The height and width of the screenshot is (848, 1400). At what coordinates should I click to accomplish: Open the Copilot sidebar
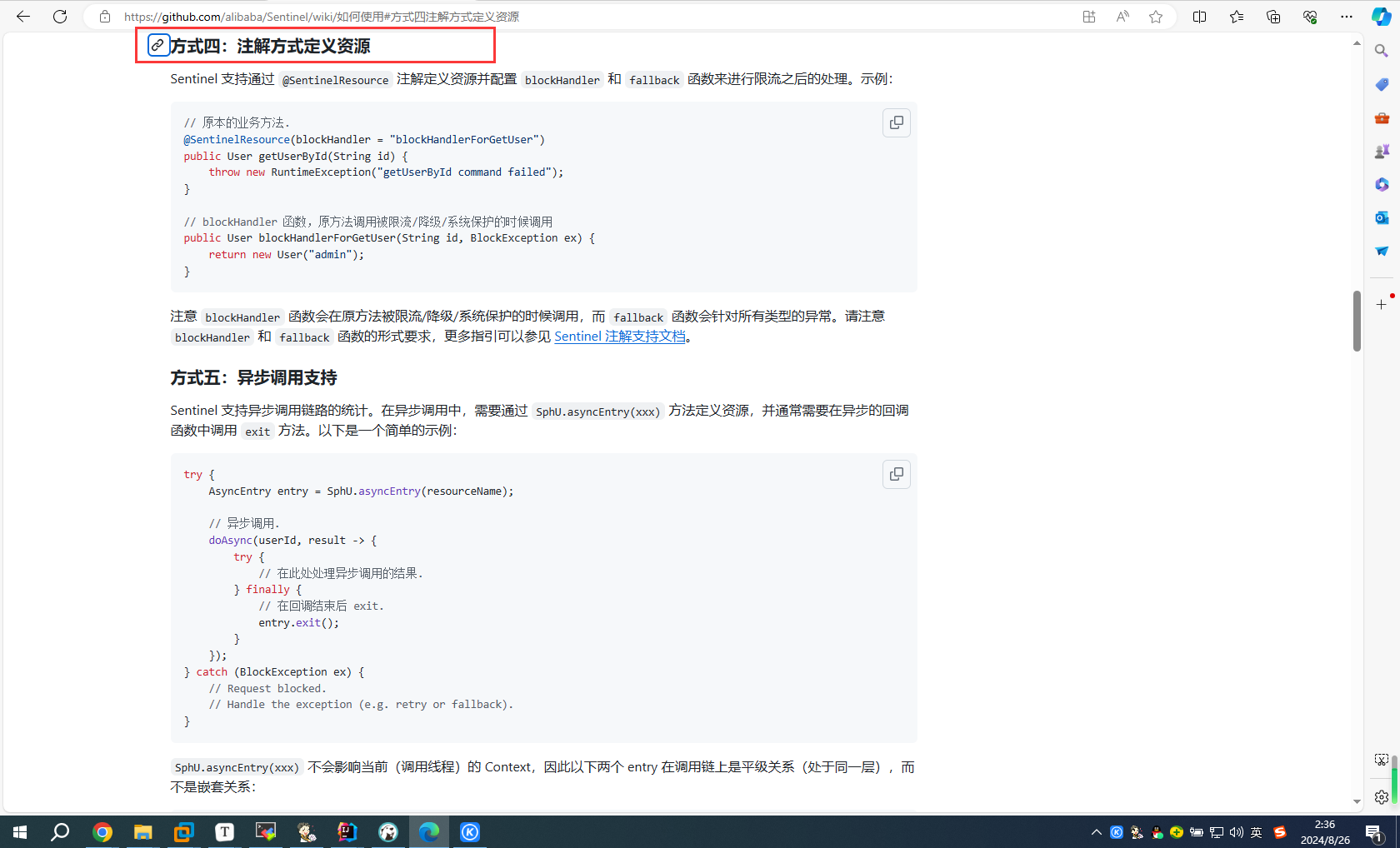(1381, 17)
